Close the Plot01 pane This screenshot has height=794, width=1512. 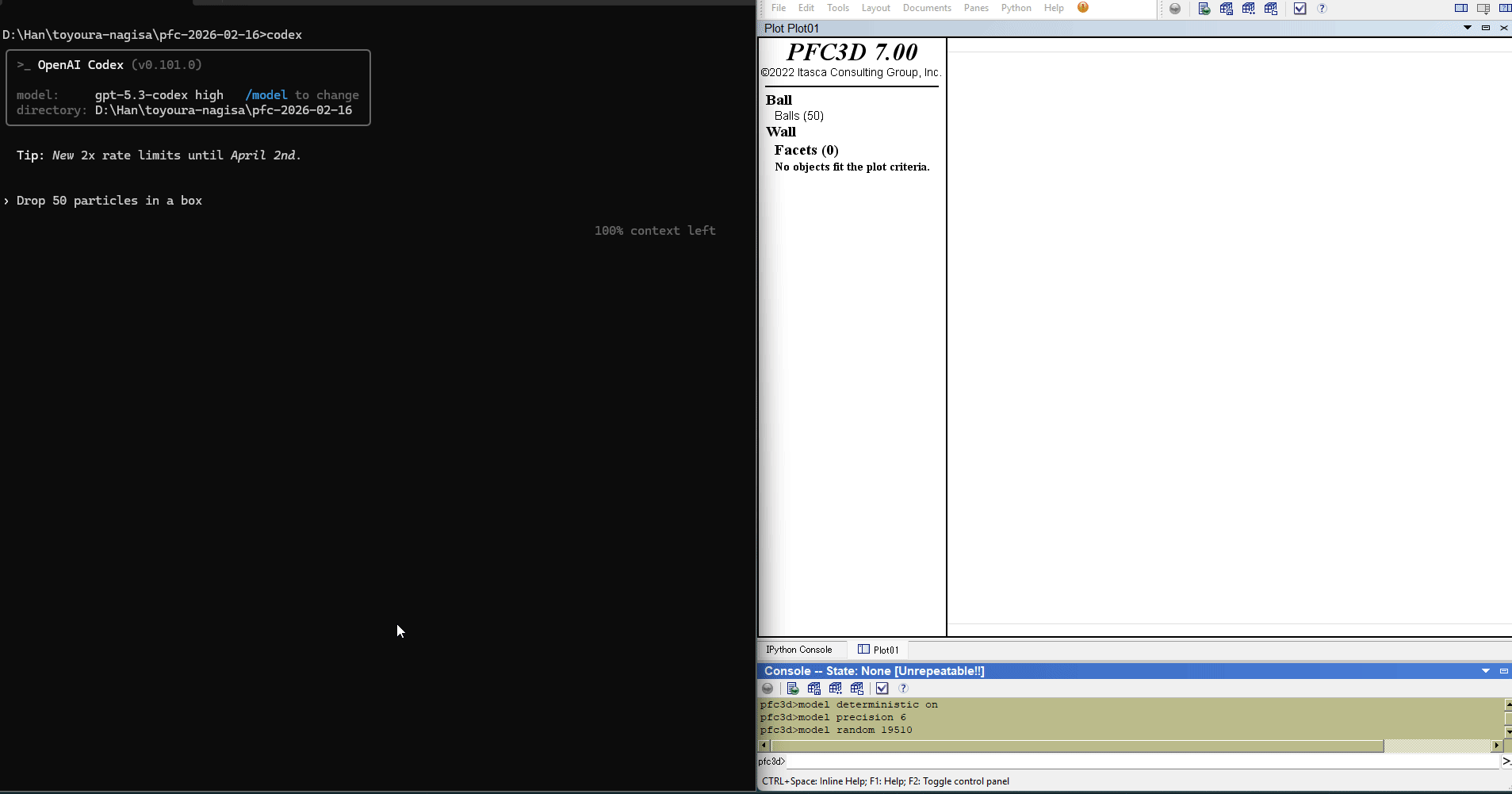pos(1503,28)
